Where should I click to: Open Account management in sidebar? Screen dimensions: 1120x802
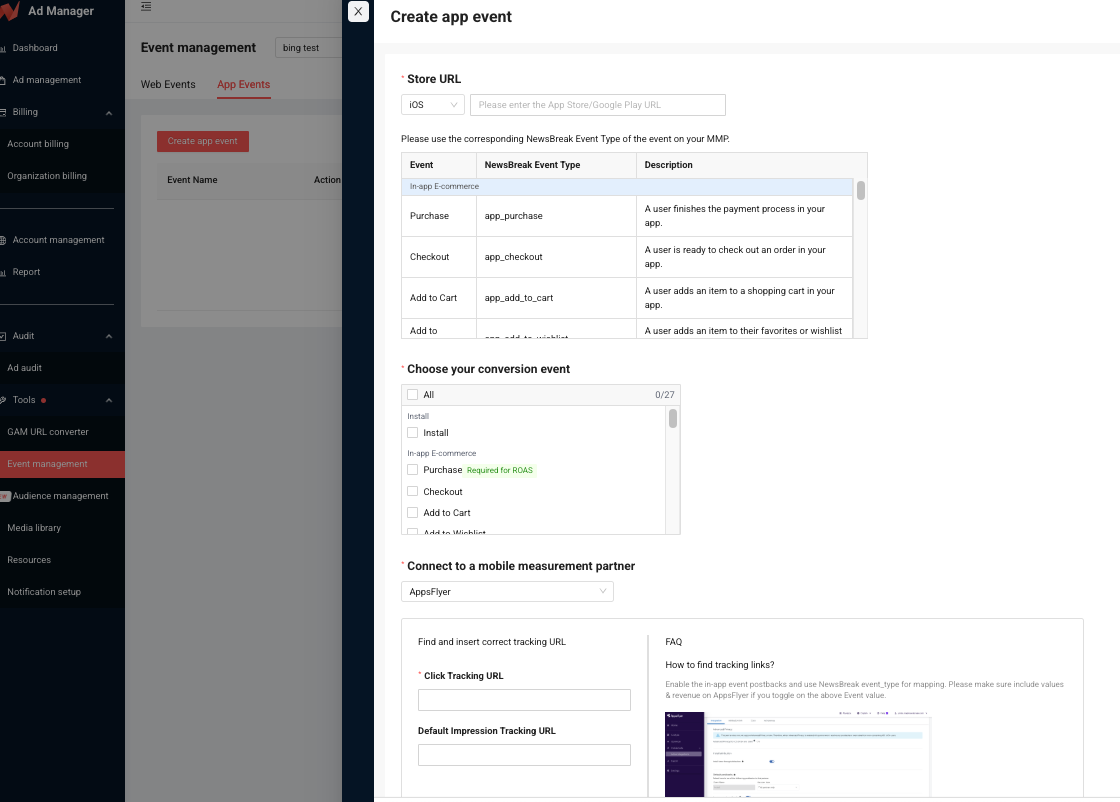pos(58,240)
